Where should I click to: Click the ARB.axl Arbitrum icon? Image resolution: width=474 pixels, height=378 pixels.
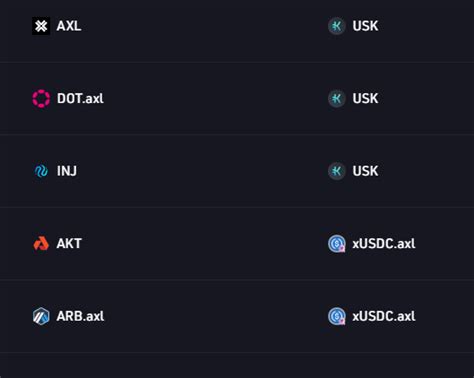pyautogui.click(x=41, y=316)
